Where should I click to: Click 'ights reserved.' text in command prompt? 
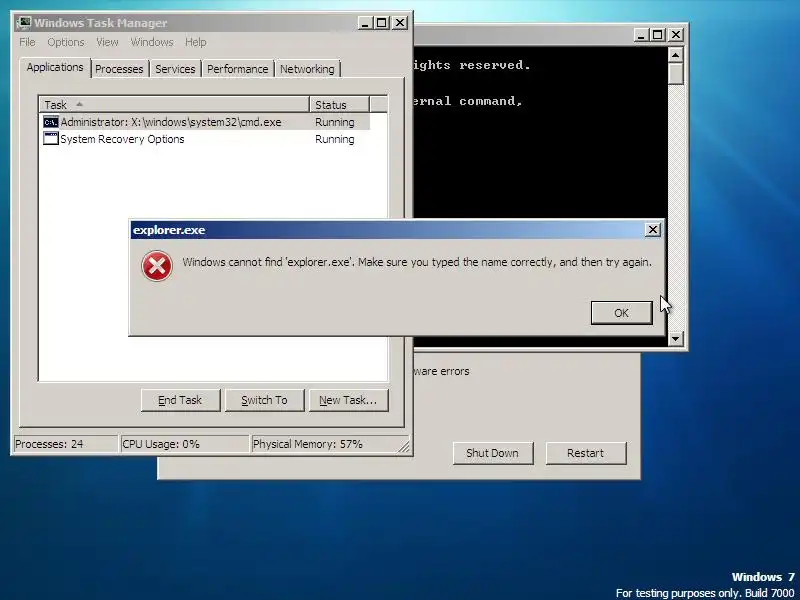pyautogui.click(x=472, y=65)
